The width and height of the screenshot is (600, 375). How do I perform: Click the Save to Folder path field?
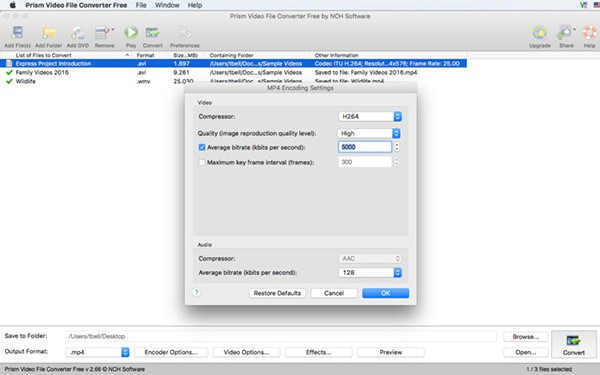[x=281, y=336]
